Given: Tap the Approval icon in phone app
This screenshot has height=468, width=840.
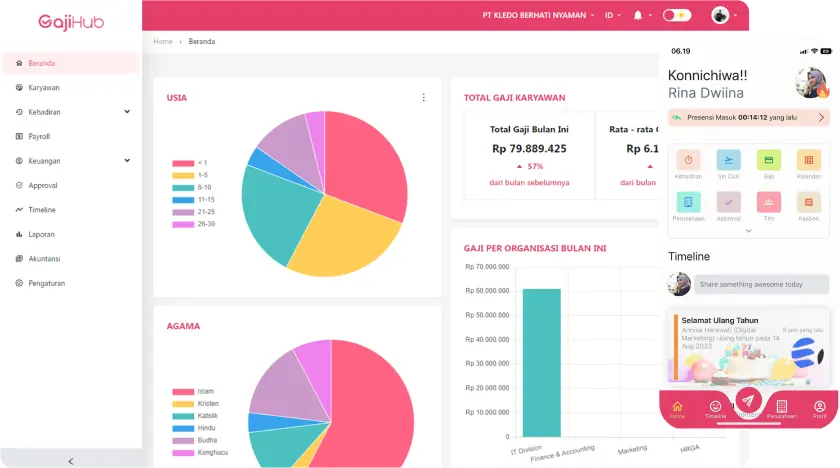Looking at the screenshot, I should pyautogui.click(x=729, y=202).
